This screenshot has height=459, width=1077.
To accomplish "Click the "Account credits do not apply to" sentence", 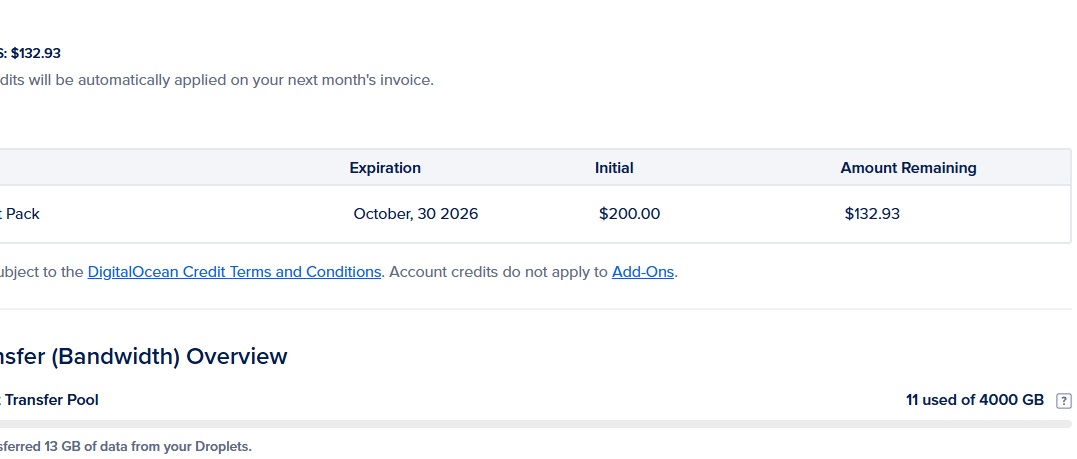I will (x=498, y=272).
